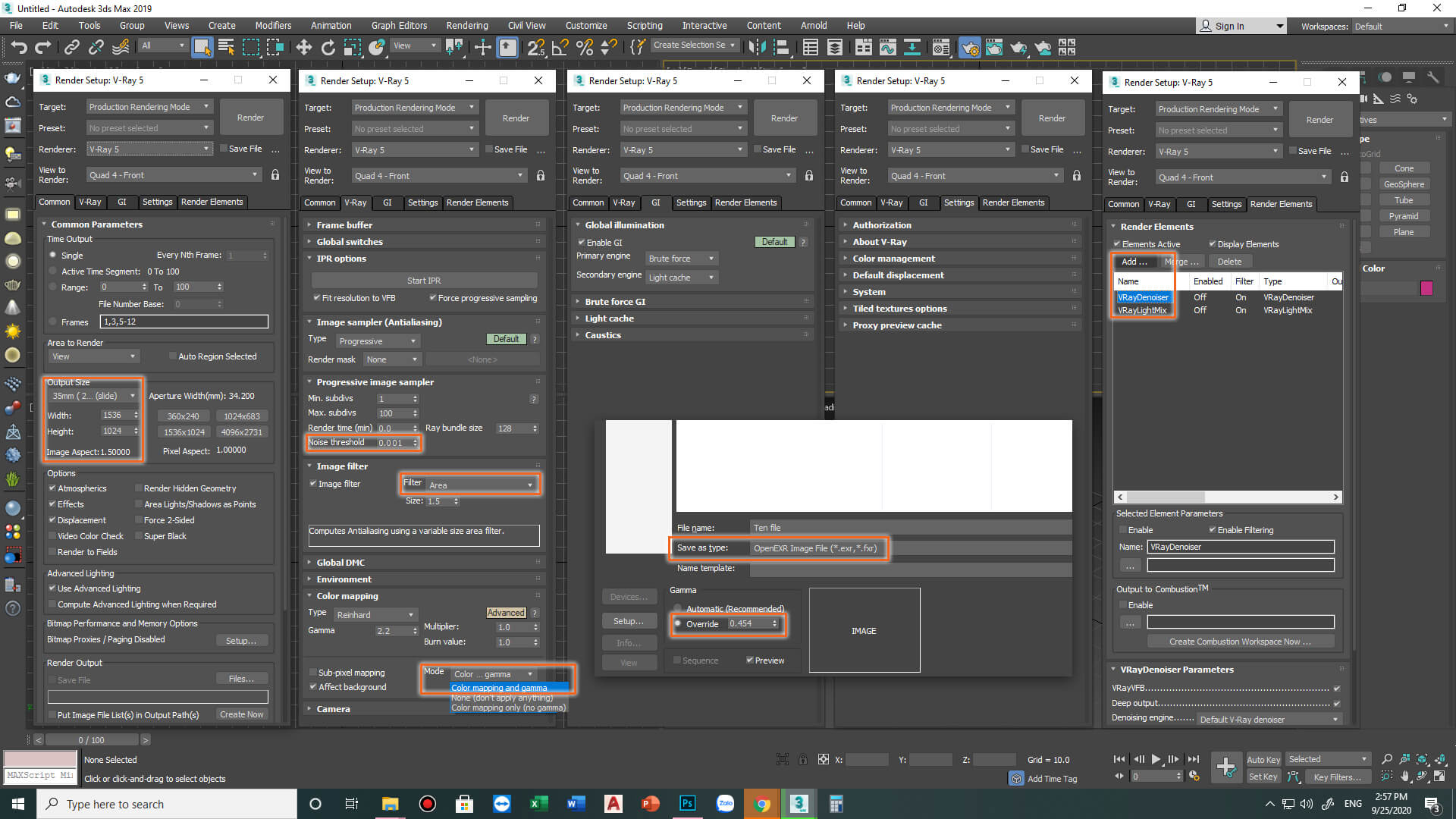This screenshot has height=819, width=1456.
Task: Open the Curve Editor
Action: [888, 47]
